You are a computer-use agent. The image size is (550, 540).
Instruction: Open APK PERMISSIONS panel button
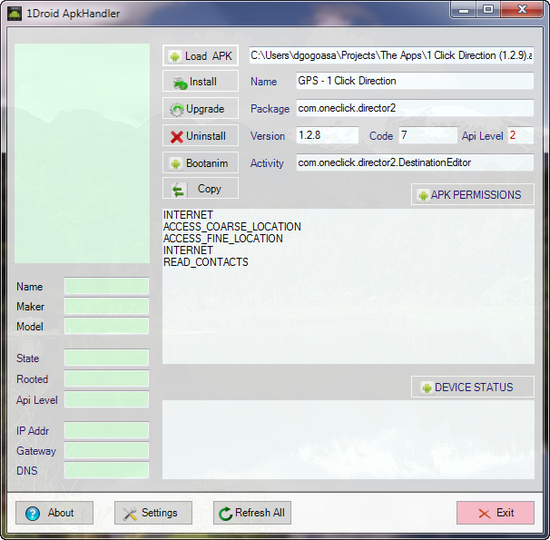pyautogui.click(x=472, y=194)
